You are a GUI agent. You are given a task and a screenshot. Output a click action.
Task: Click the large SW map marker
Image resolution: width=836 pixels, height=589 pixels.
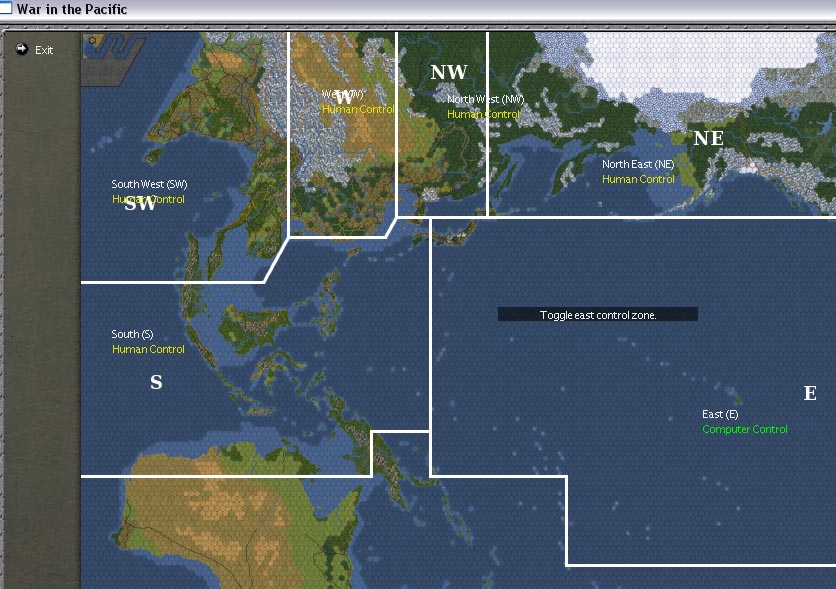point(140,204)
